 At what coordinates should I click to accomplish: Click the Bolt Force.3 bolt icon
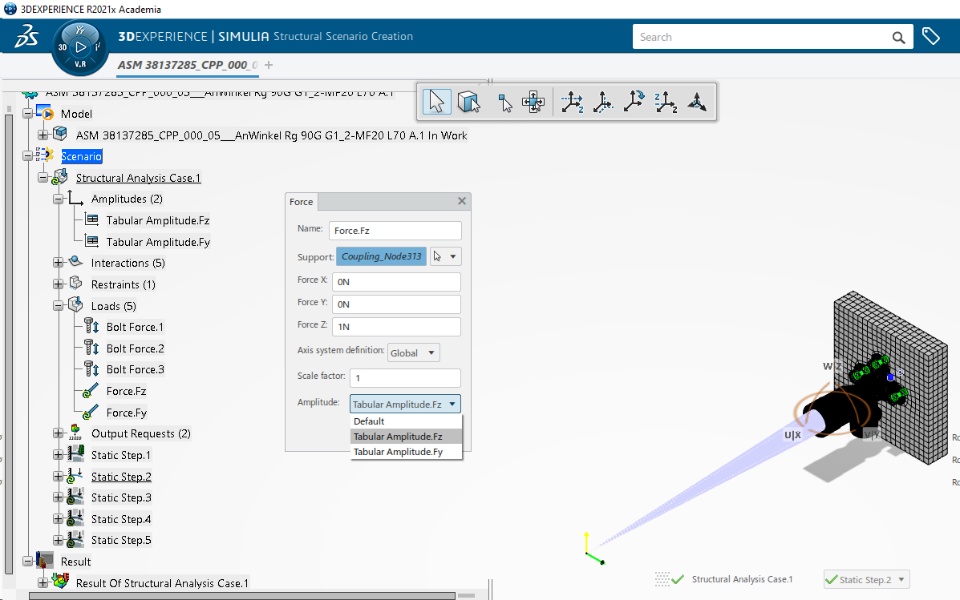click(91, 369)
